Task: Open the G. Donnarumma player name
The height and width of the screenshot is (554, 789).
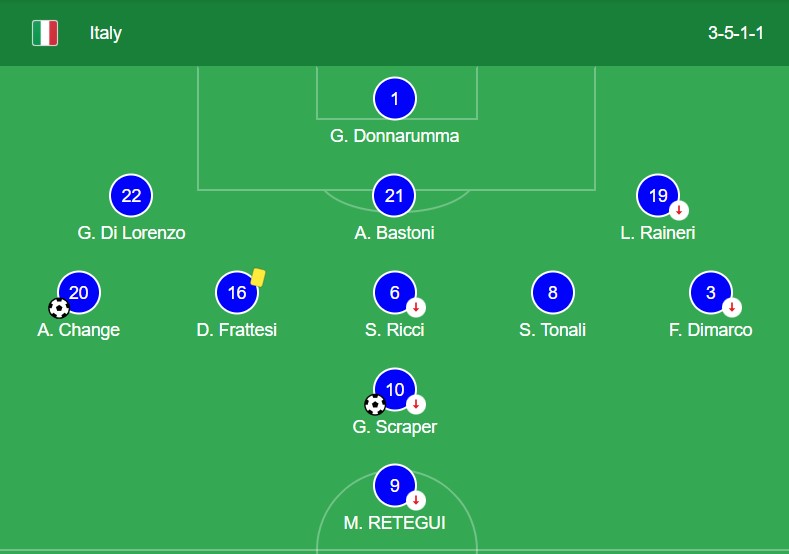Action: point(394,136)
